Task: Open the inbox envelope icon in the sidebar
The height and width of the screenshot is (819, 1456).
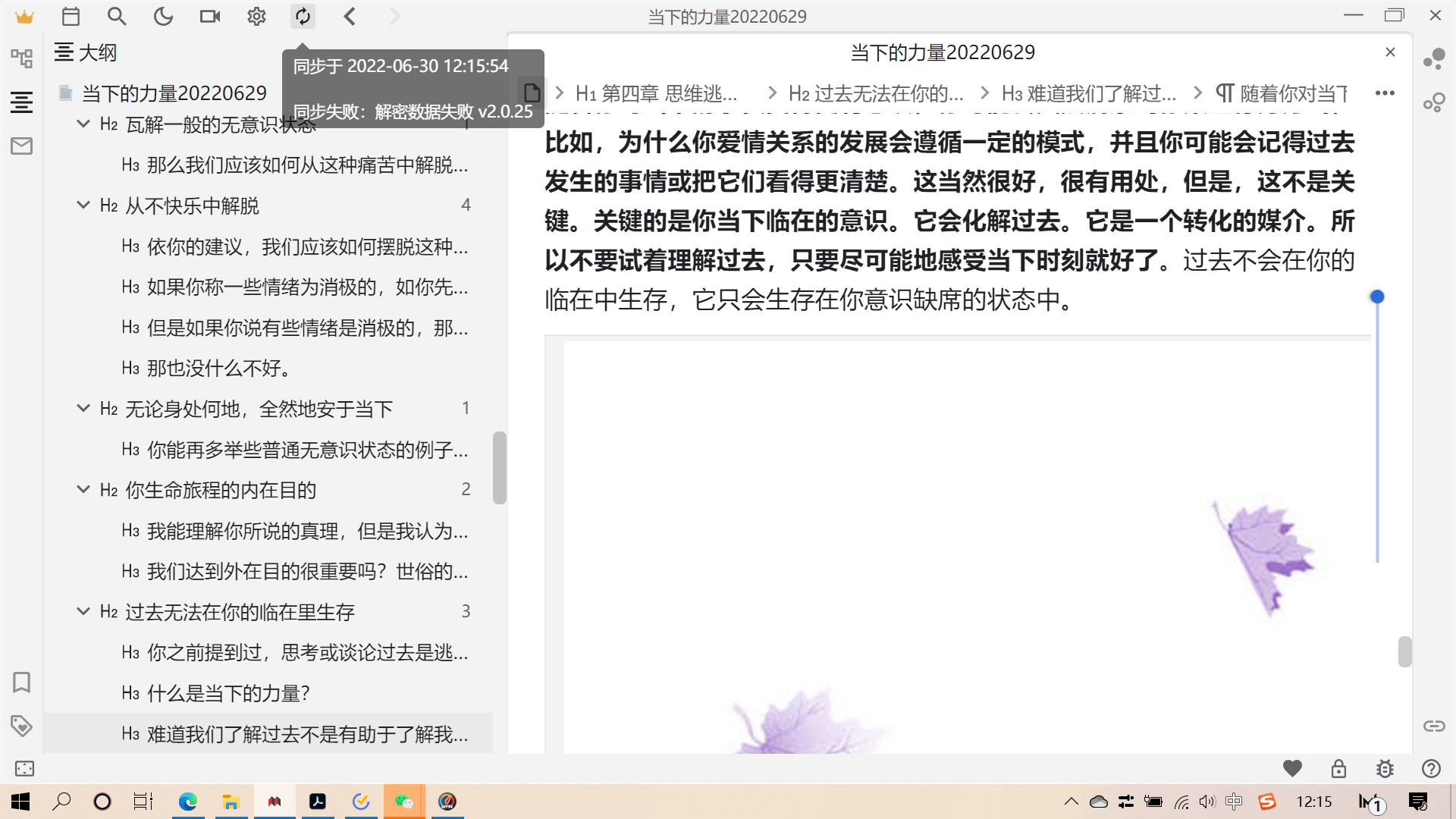Action: tap(21, 146)
